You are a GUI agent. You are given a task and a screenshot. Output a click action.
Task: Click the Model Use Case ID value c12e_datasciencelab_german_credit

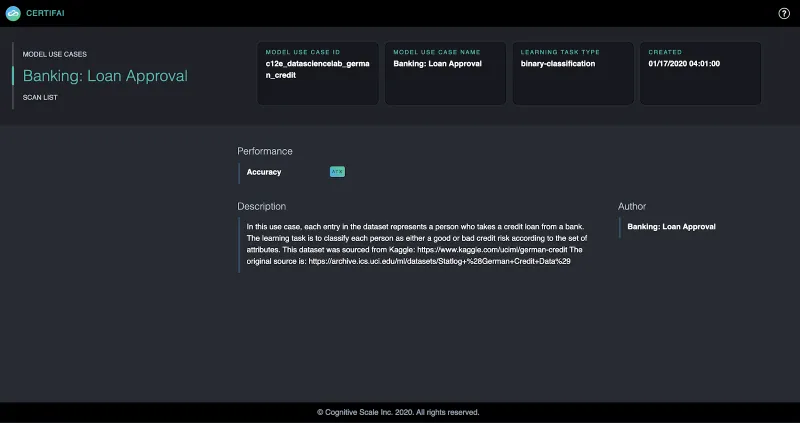[317, 69]
